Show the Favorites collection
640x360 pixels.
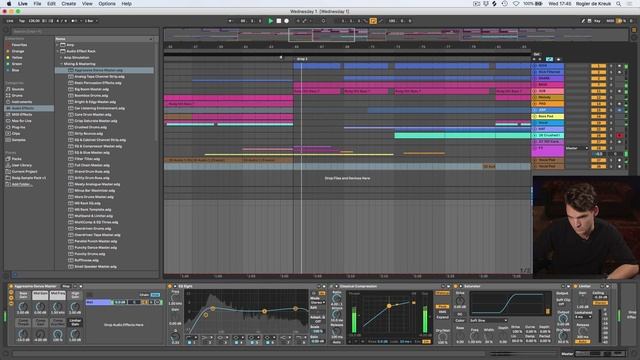coord(19,45)
